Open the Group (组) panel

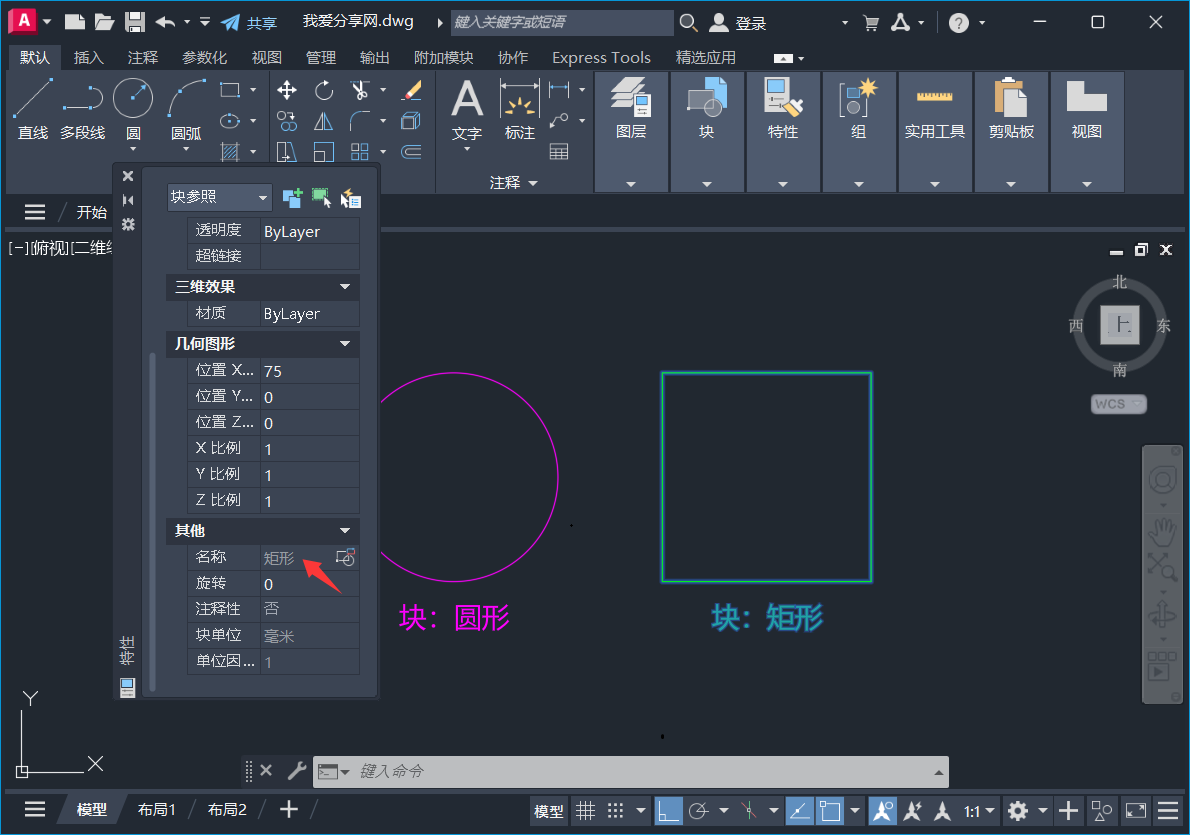point(858,131)
